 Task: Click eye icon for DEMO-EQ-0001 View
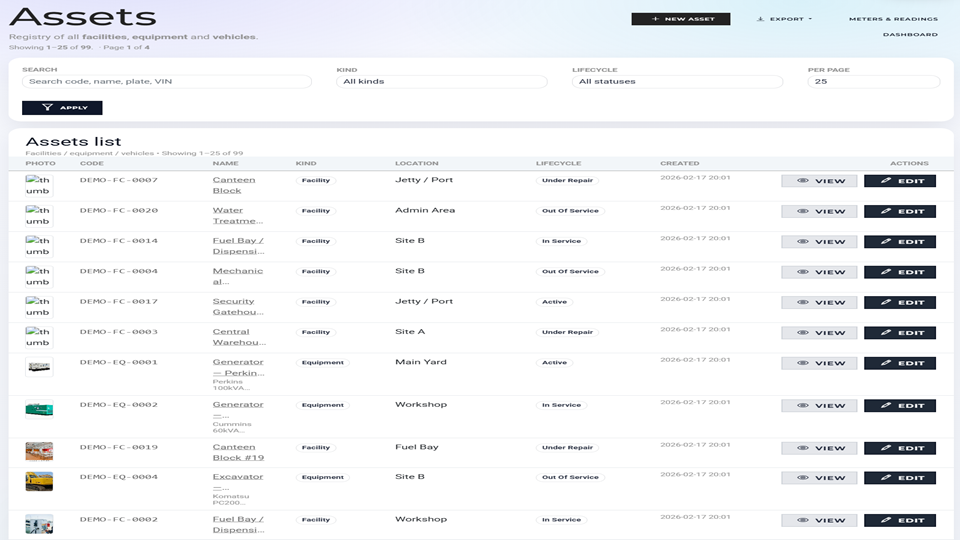tap(802, 364)
